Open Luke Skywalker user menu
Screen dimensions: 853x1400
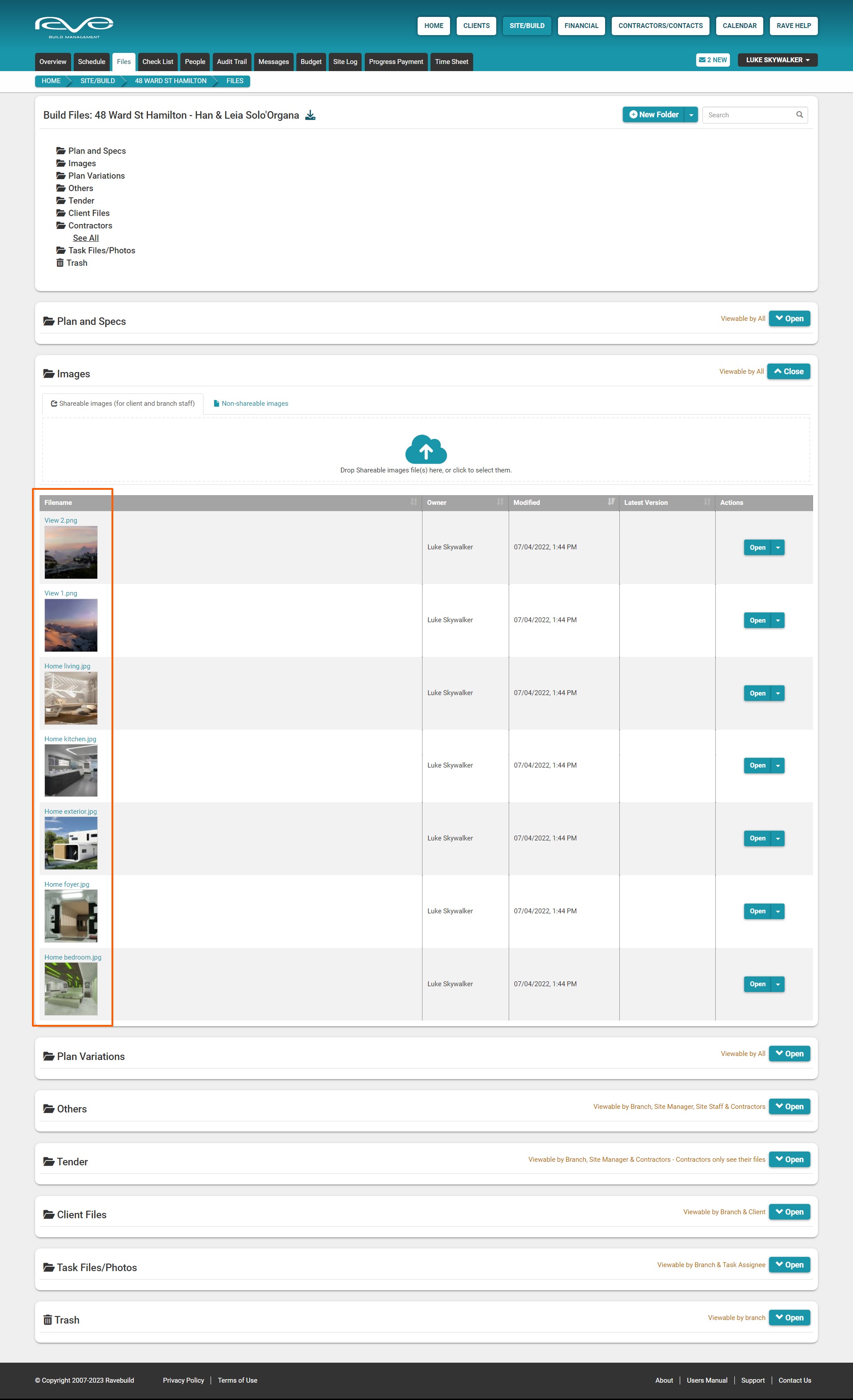[777, 60]
